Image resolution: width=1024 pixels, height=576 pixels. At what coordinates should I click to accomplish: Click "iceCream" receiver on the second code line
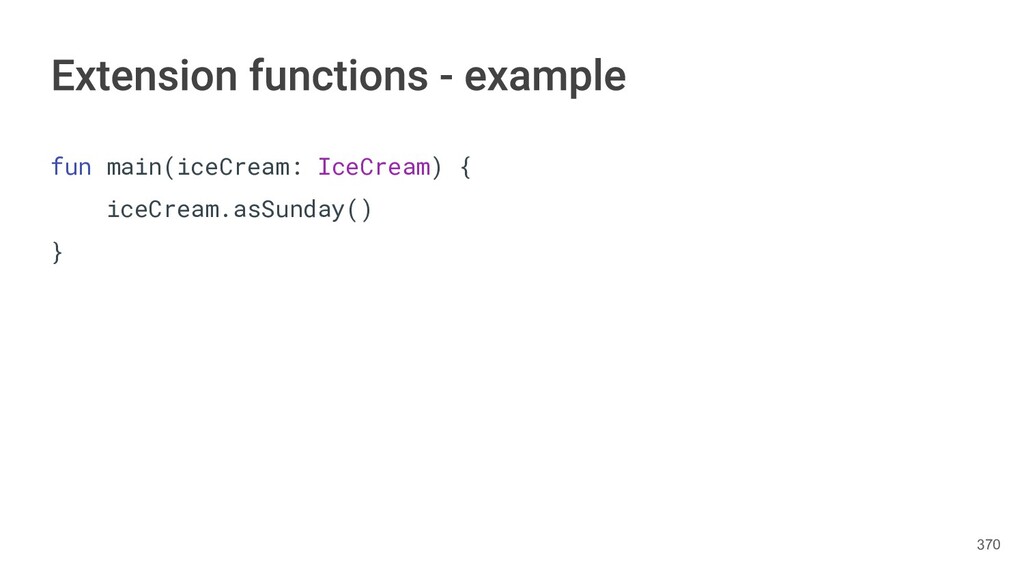(162, 210)
